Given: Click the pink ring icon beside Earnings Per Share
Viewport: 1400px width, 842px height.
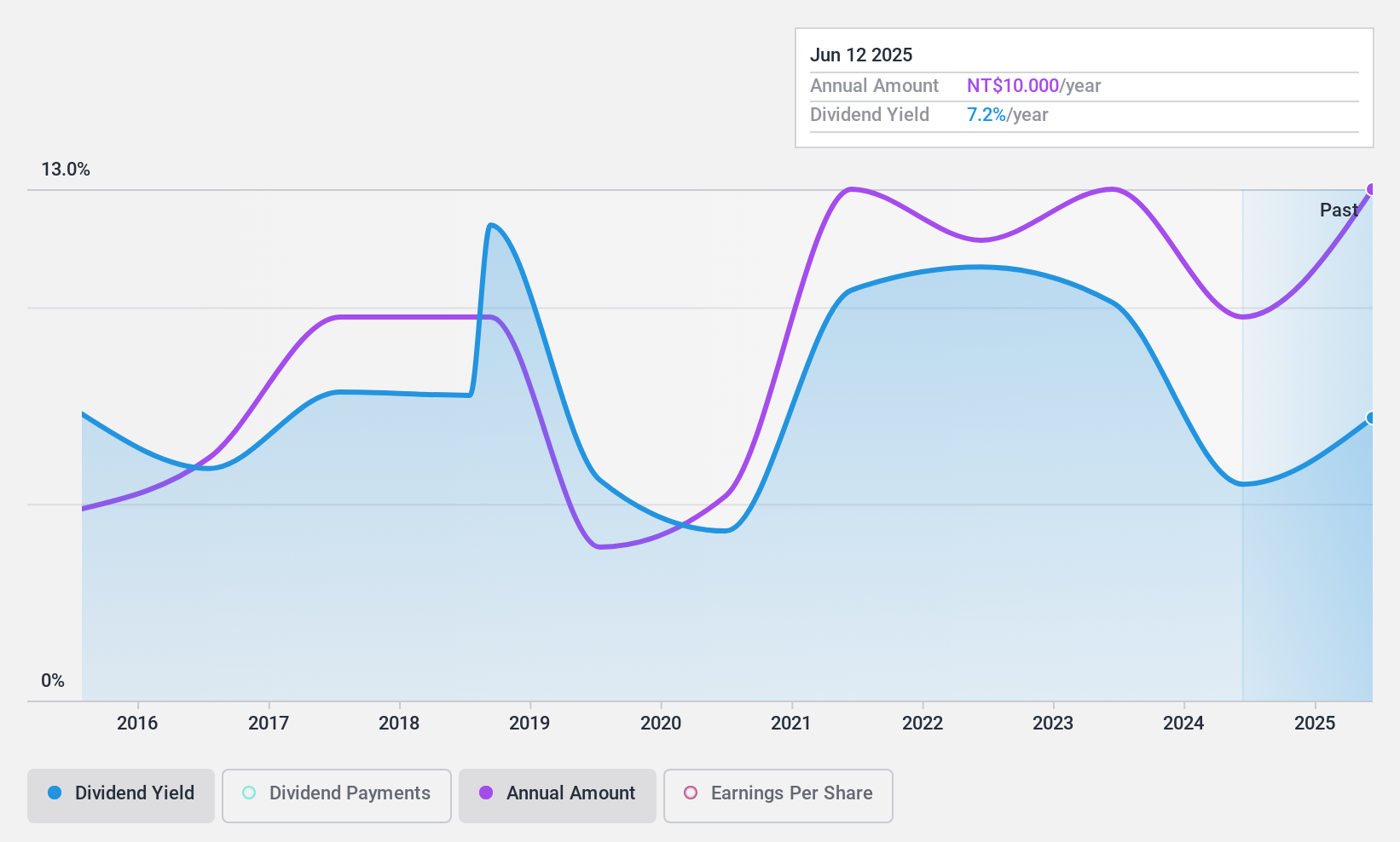Looking at the screenshot, I should tap(691, 793).
